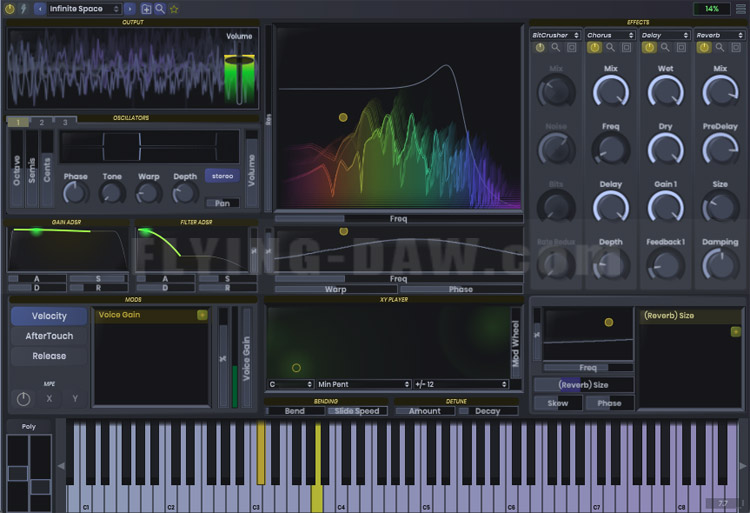Toggle the Chorus effect power button
This screenshot has width=750, height=513.
[595, 47]
